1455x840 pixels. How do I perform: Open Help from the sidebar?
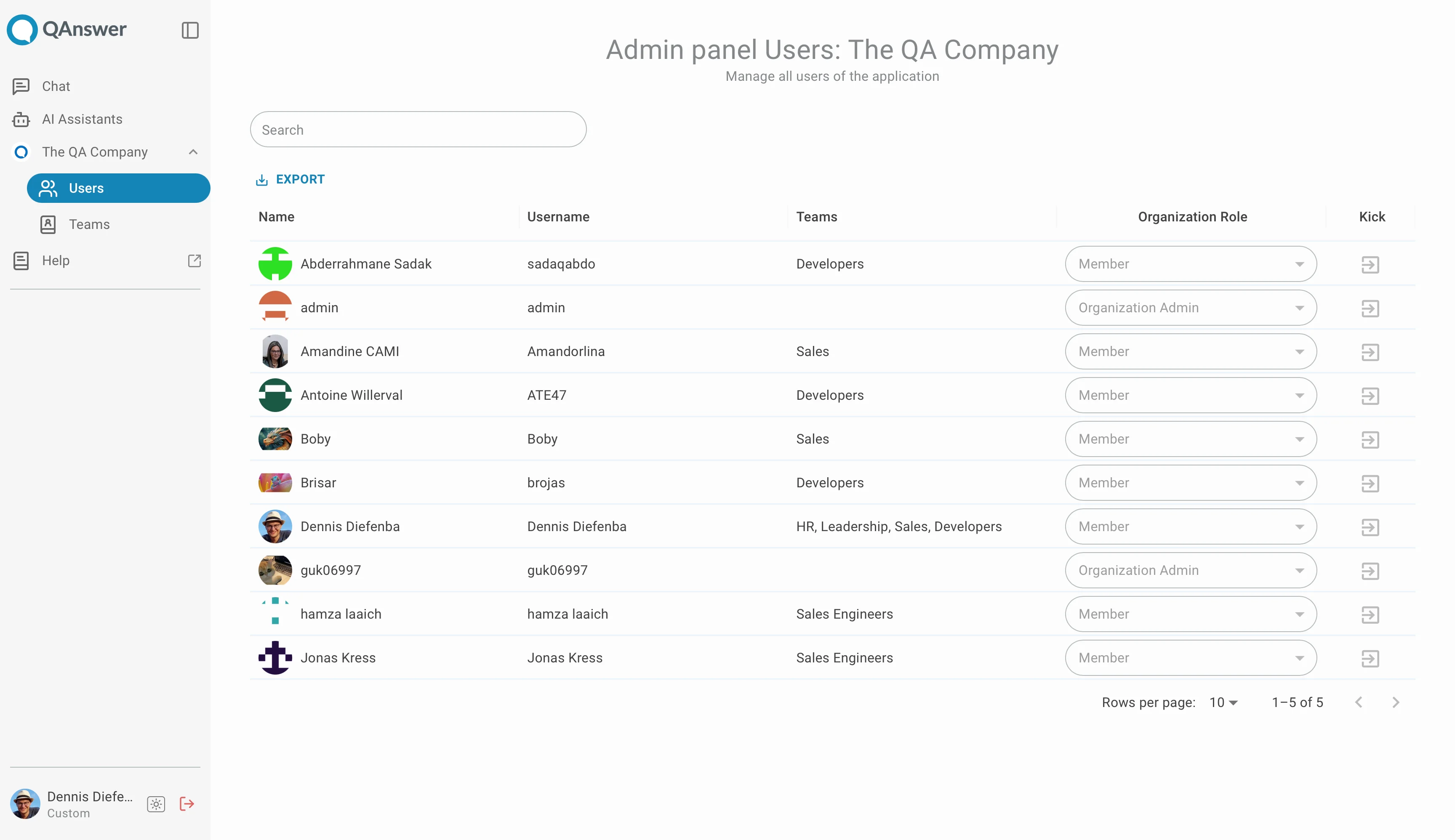click(56, 261)
